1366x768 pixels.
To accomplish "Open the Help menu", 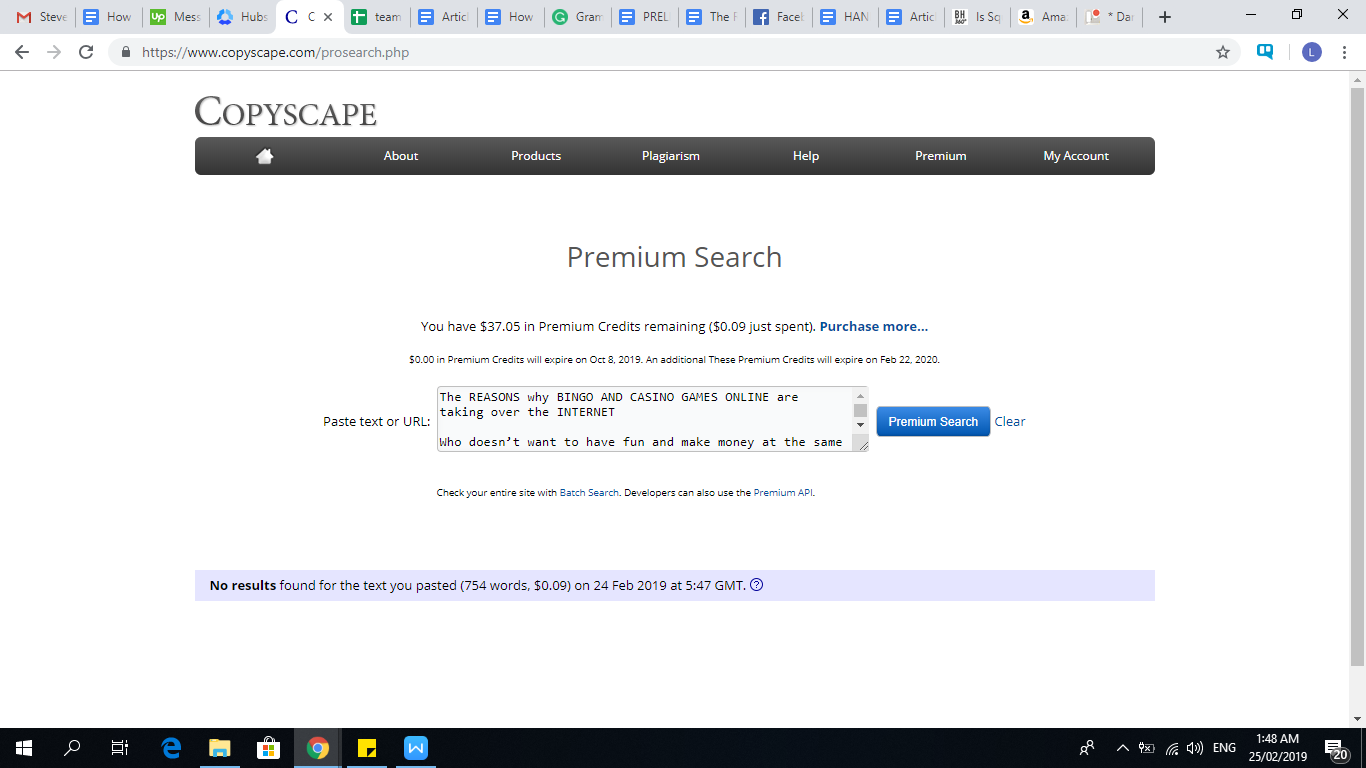I will 806,156.
